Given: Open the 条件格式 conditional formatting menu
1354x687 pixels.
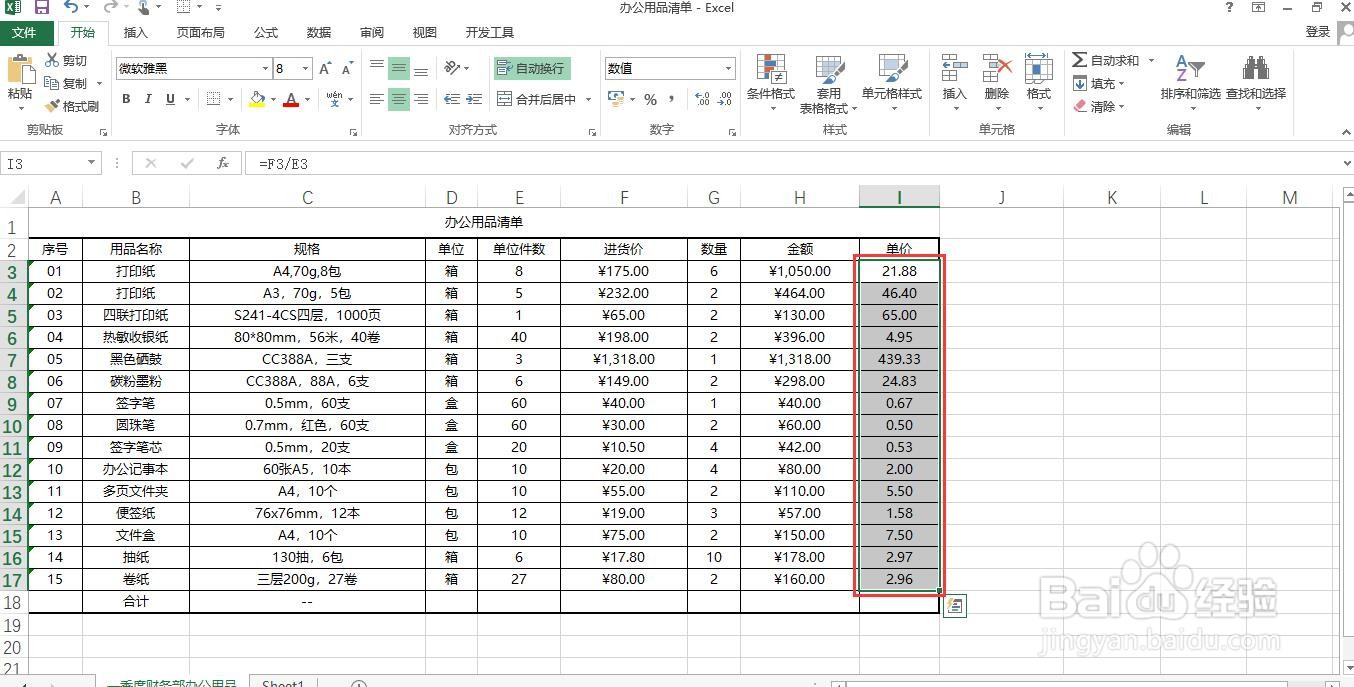Looking at the screenshot, I should (x=770, y=80).
